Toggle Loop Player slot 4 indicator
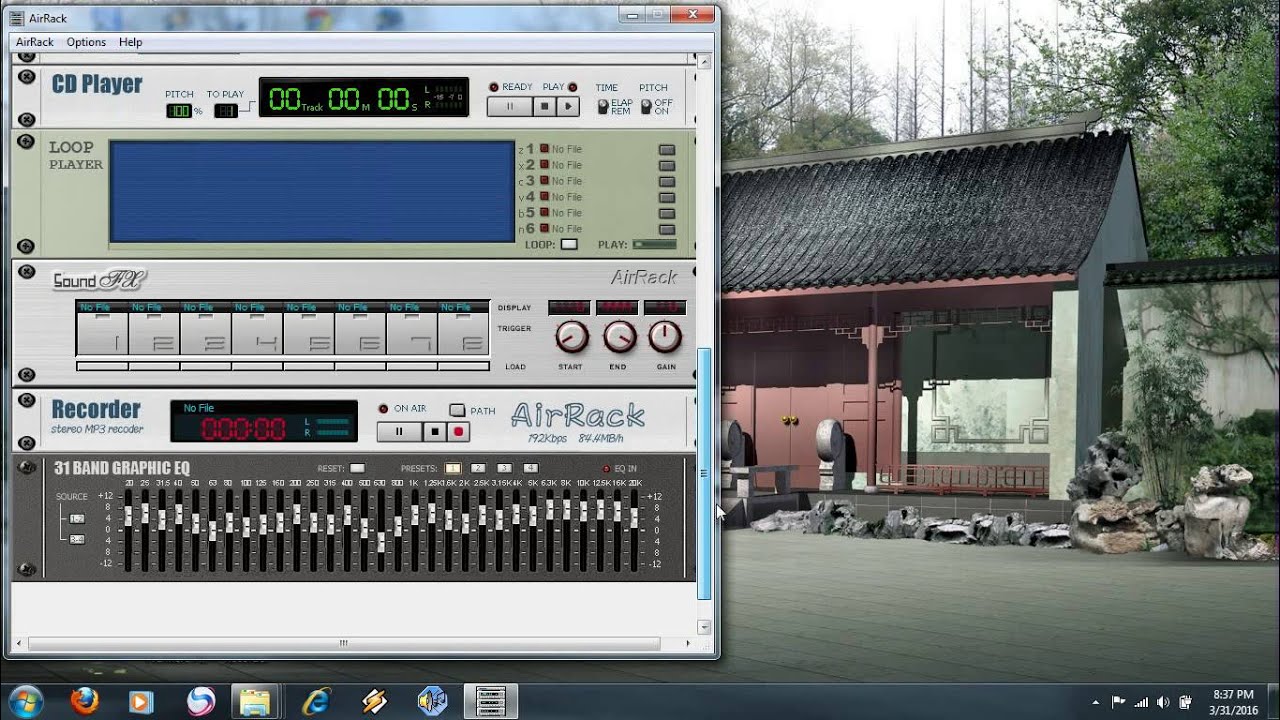This screenshot has height=720, width=1280. [x=545, y=197]
